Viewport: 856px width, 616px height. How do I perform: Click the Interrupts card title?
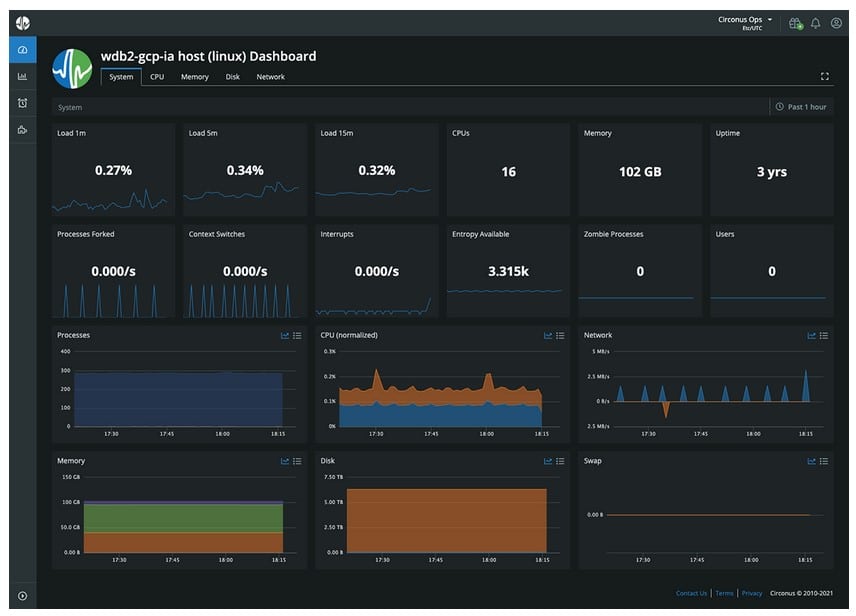[337, 234]
